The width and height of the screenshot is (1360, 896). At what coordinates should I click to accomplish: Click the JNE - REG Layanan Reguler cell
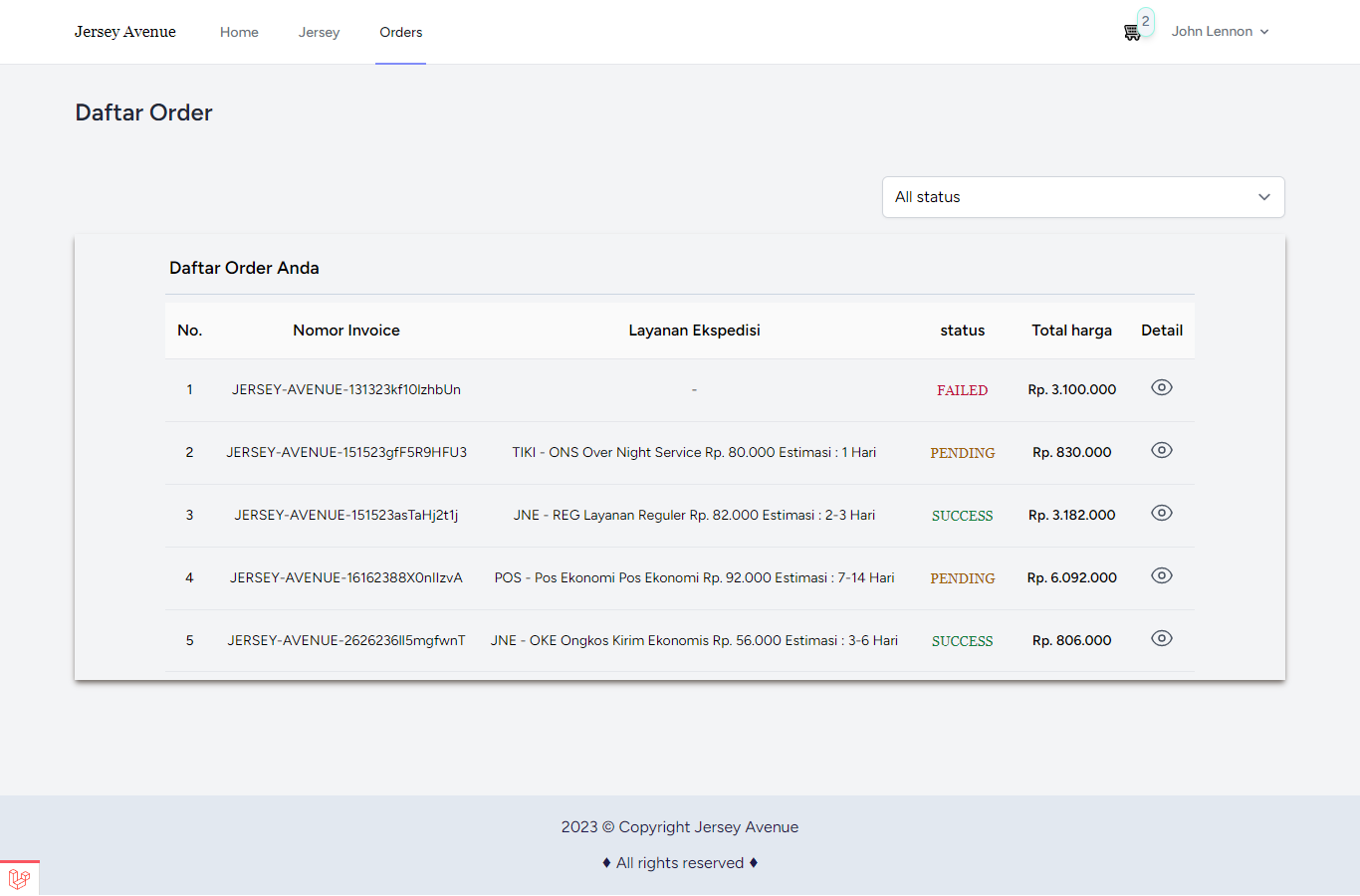coord(694,515)
